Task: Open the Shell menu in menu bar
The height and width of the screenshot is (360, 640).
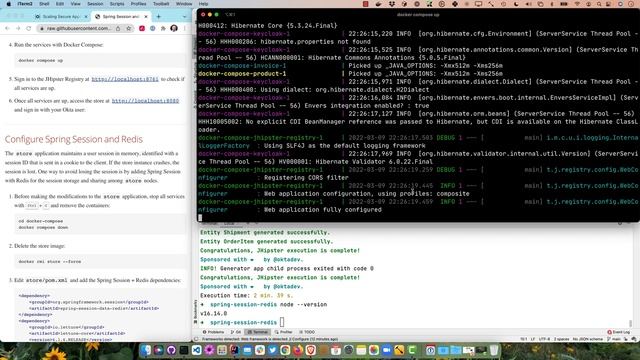Action: point(44,4)
